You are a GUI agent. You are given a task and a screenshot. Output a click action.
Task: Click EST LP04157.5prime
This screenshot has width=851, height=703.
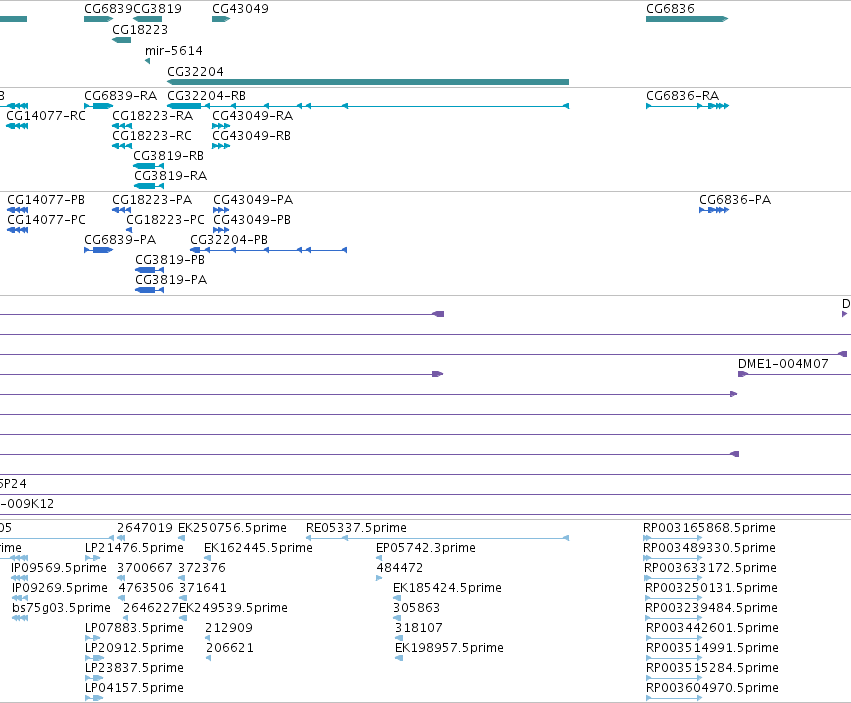(94, 698)
